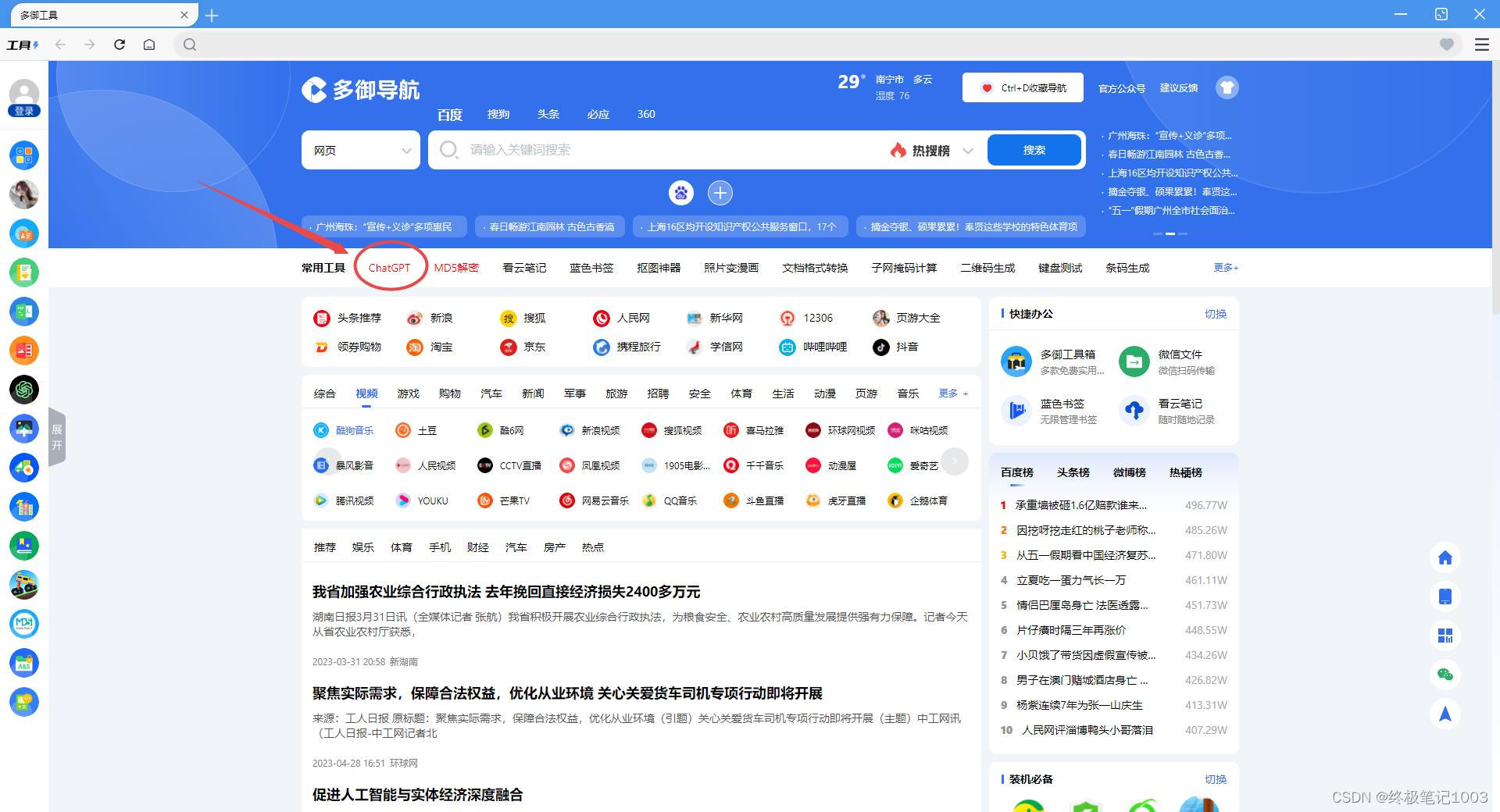
Task: Open headline 促进人工智能与实体经济深度融合
Action: tap(417, 795)
